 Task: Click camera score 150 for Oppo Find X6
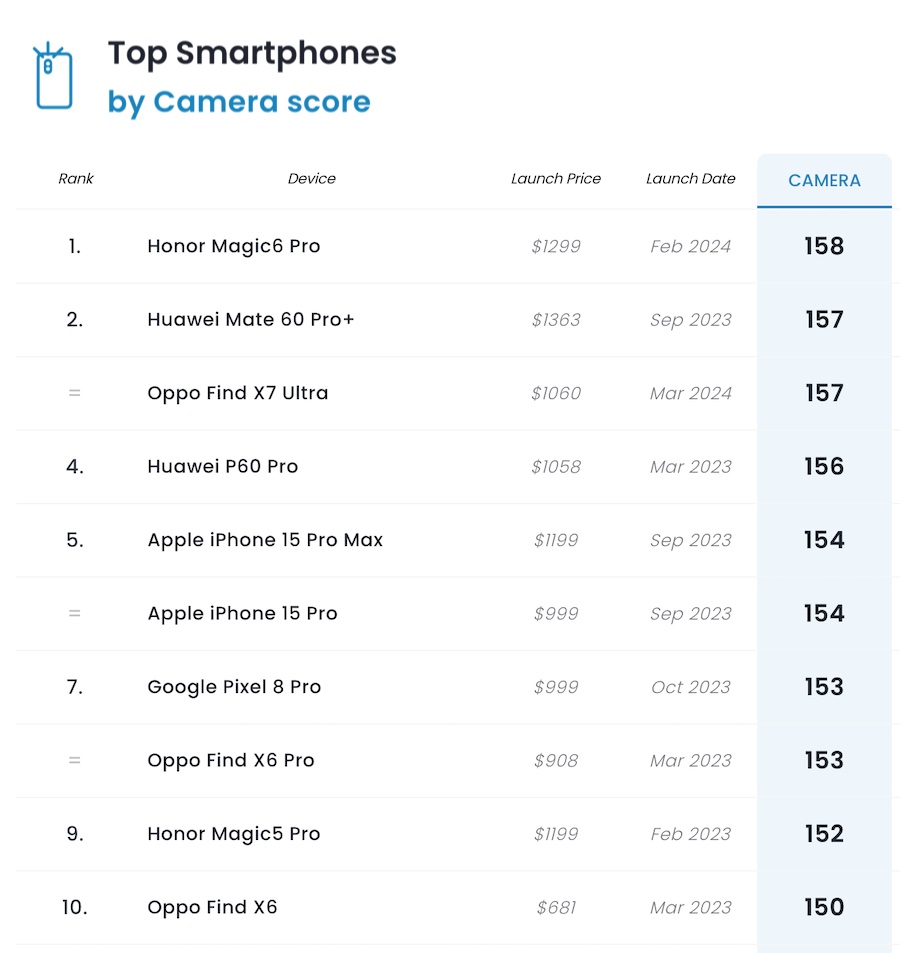tap(824, 908)
